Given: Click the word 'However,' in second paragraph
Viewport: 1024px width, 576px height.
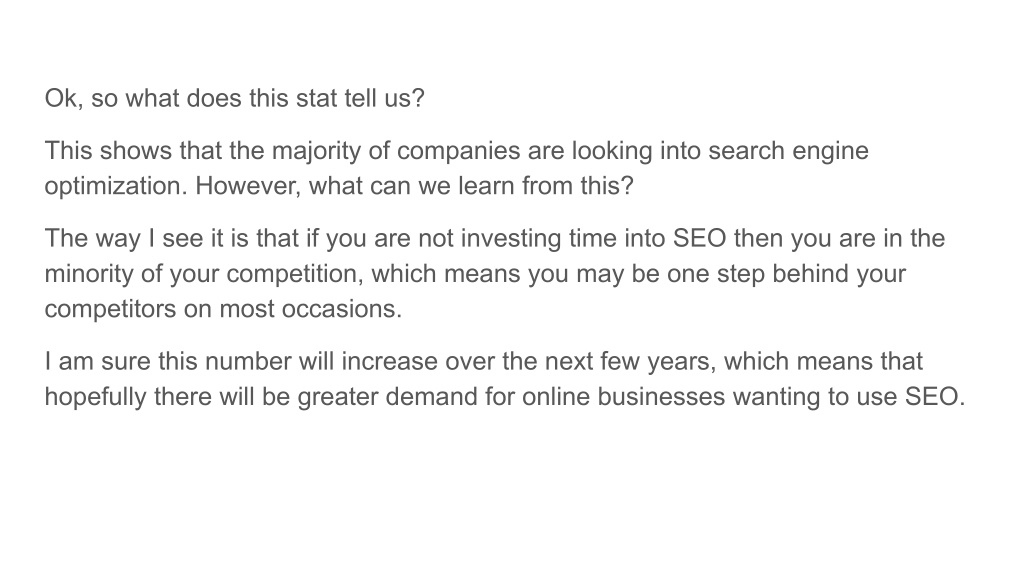Looking at the screenshot, I should [x=248, y=186].
